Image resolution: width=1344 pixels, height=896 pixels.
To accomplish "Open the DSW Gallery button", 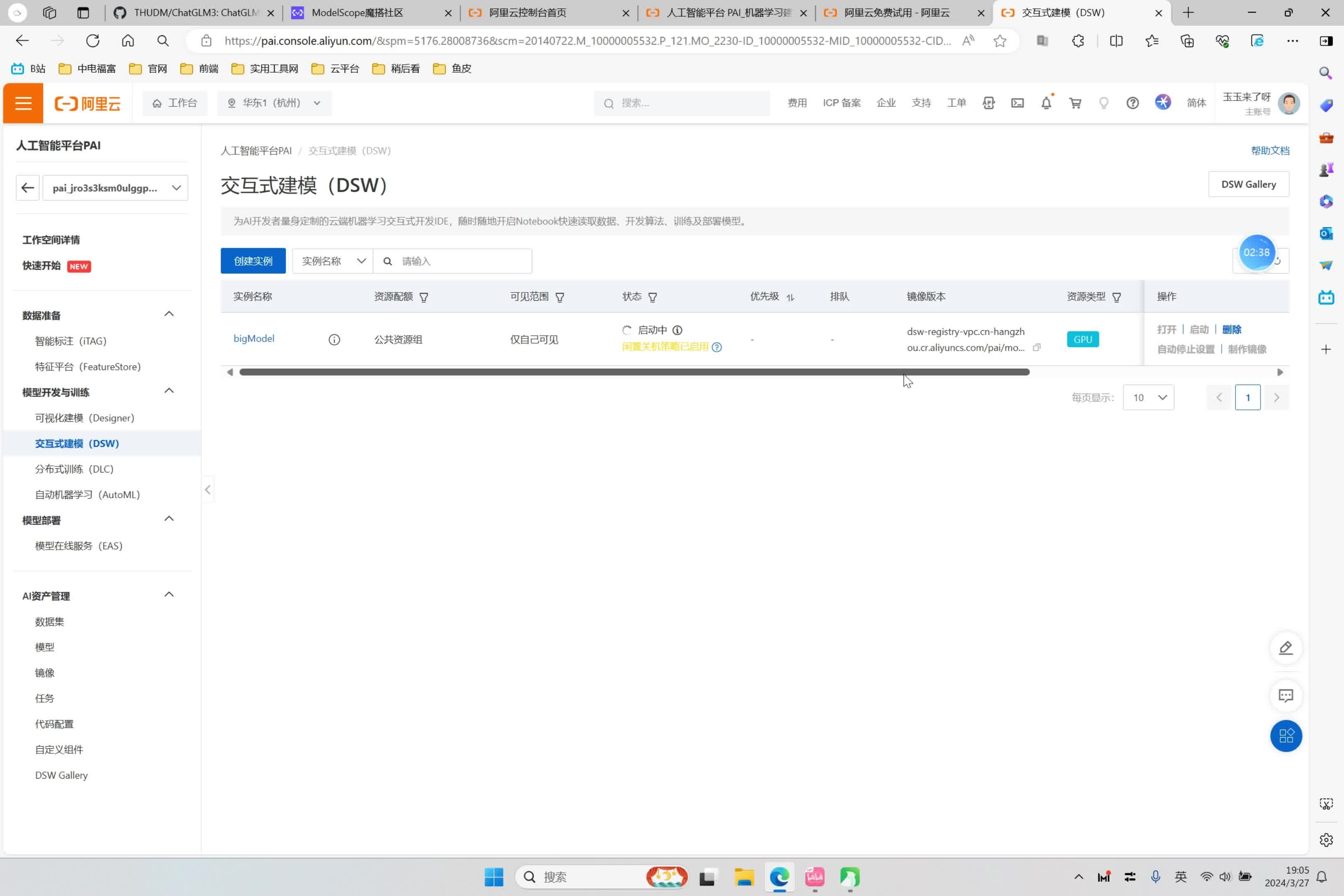I will (1248, 184).
